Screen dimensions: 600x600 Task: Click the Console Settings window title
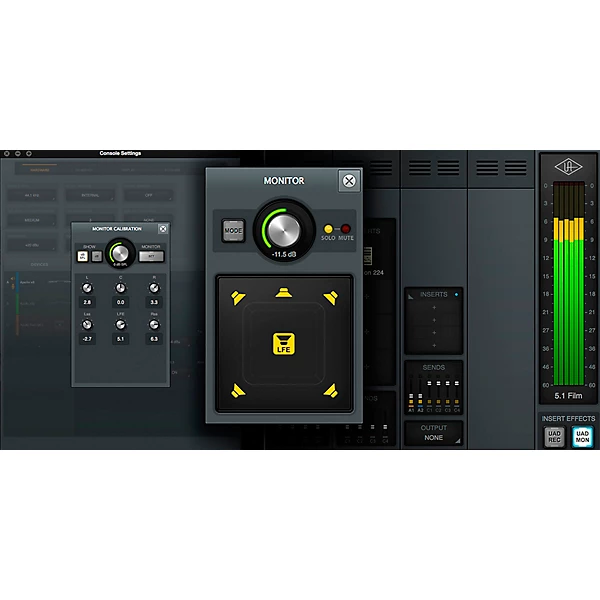point(120,153)
